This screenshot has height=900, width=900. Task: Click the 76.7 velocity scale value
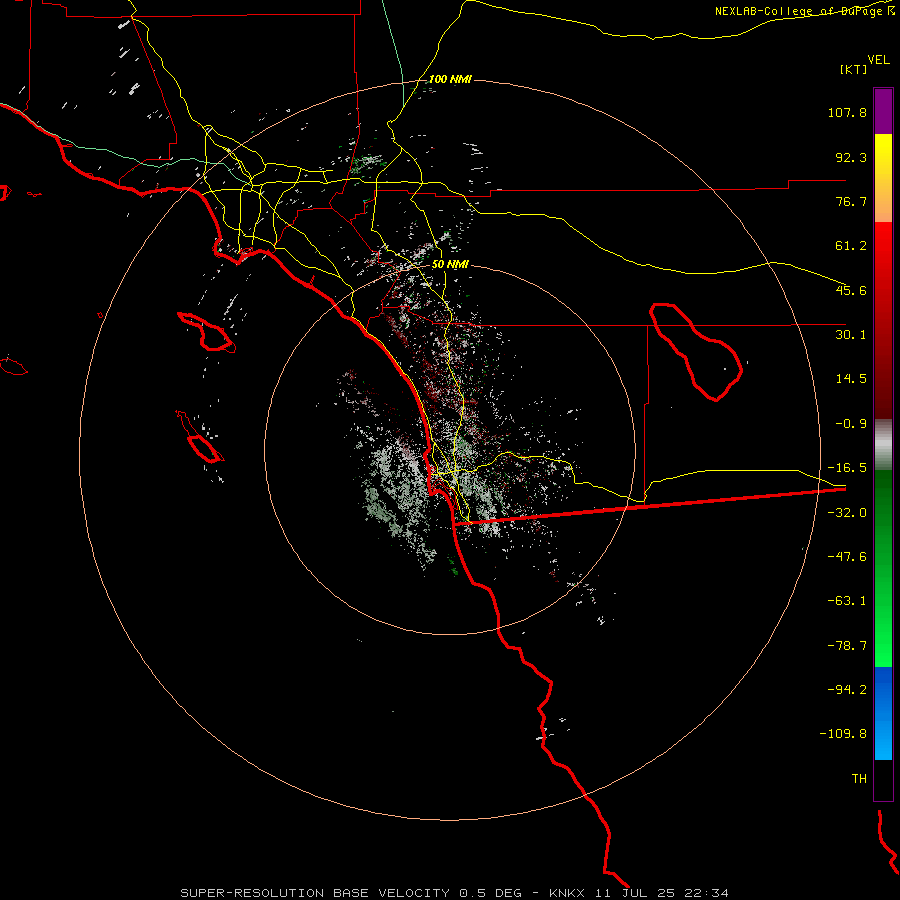851,201
